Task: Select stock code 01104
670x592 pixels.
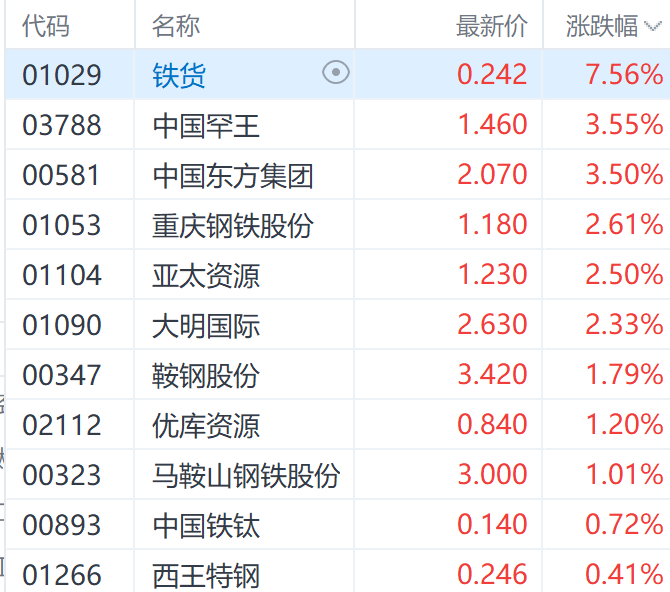Action: pyautogui.click(x=62, y=275)
